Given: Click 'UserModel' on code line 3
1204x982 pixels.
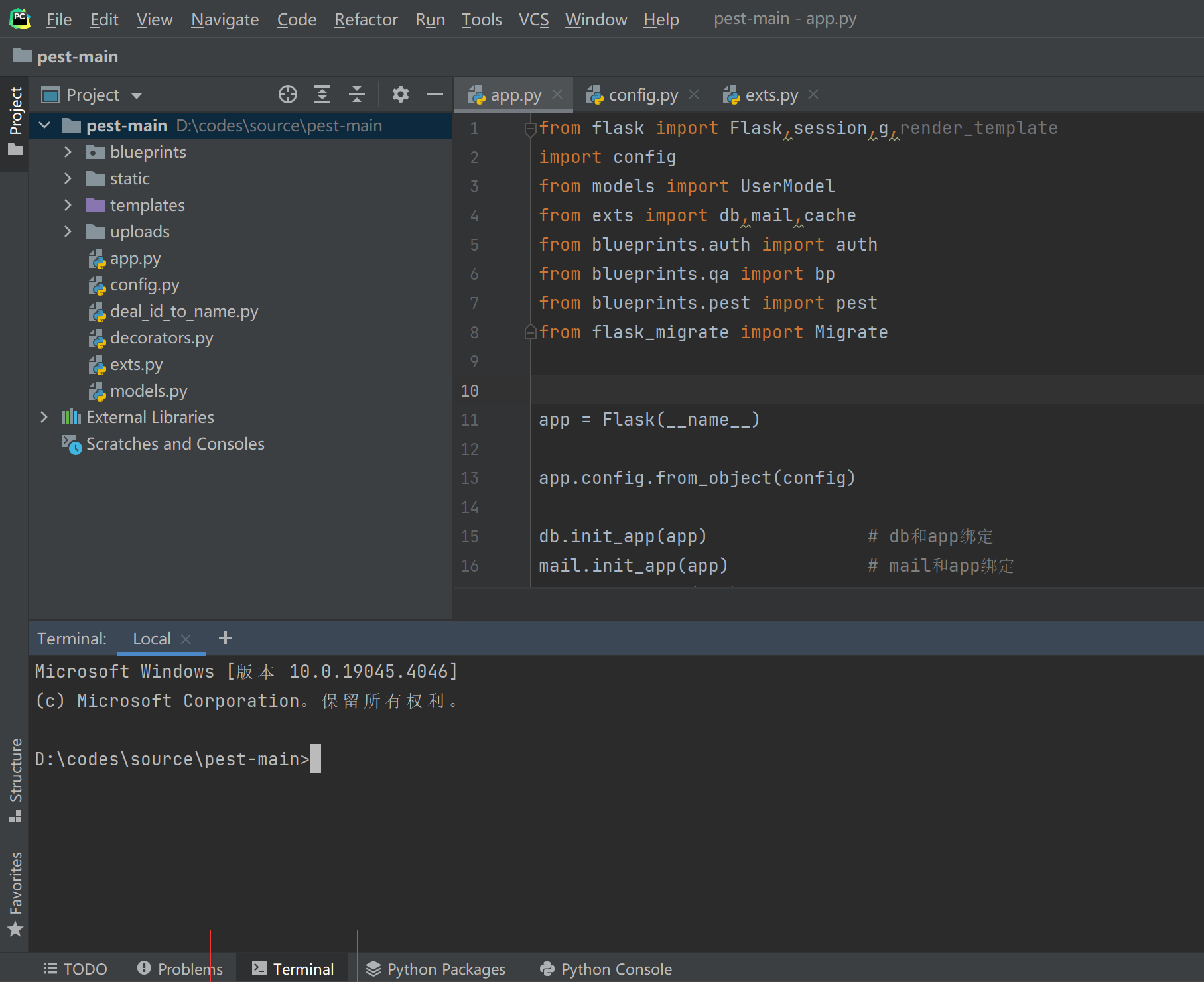Looking at the screenshot, I should click(787, 186).
